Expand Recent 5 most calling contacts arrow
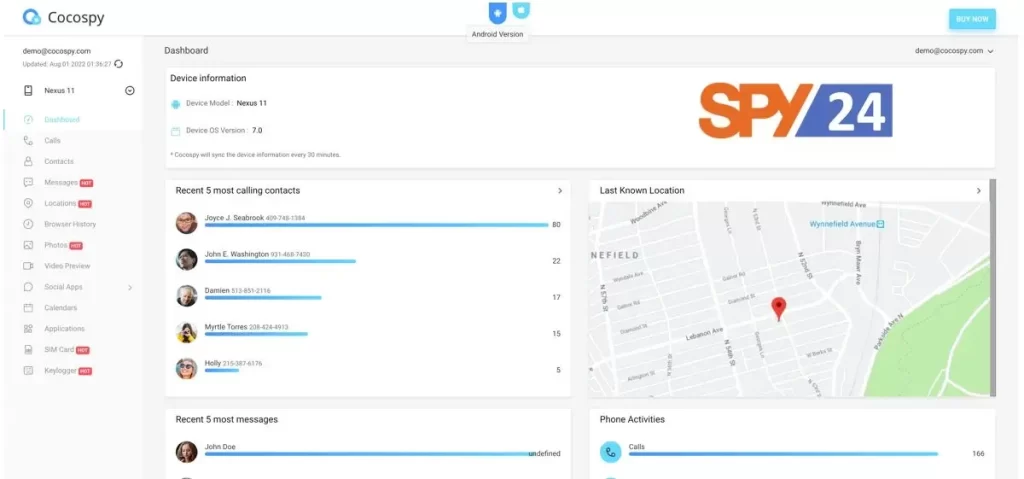This screenshot has height=479, width=1024. coord(560,191)
